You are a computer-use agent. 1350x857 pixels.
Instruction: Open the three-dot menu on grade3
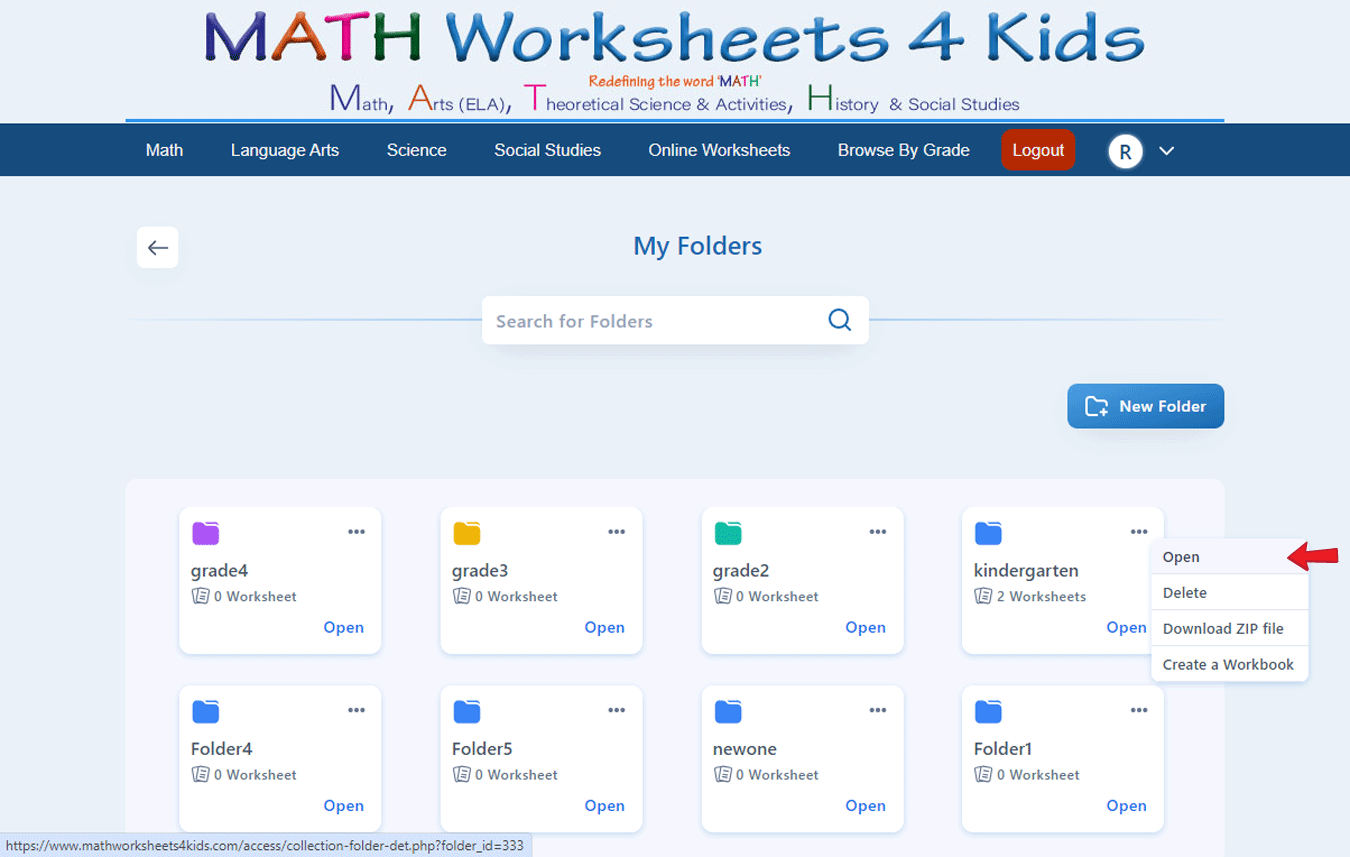617,532
